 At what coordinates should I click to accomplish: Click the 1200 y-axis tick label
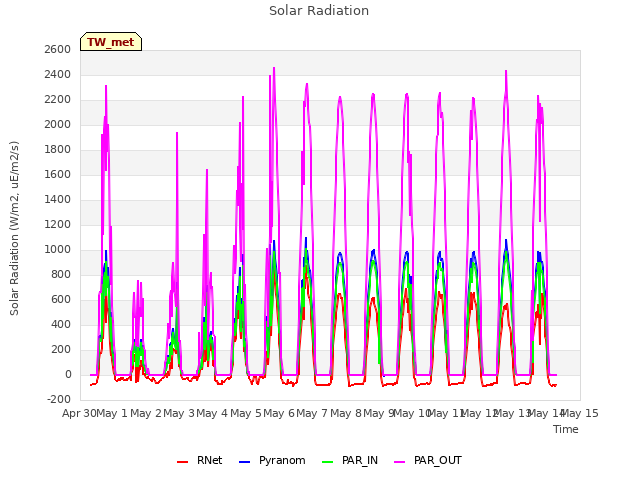point(58,224)
